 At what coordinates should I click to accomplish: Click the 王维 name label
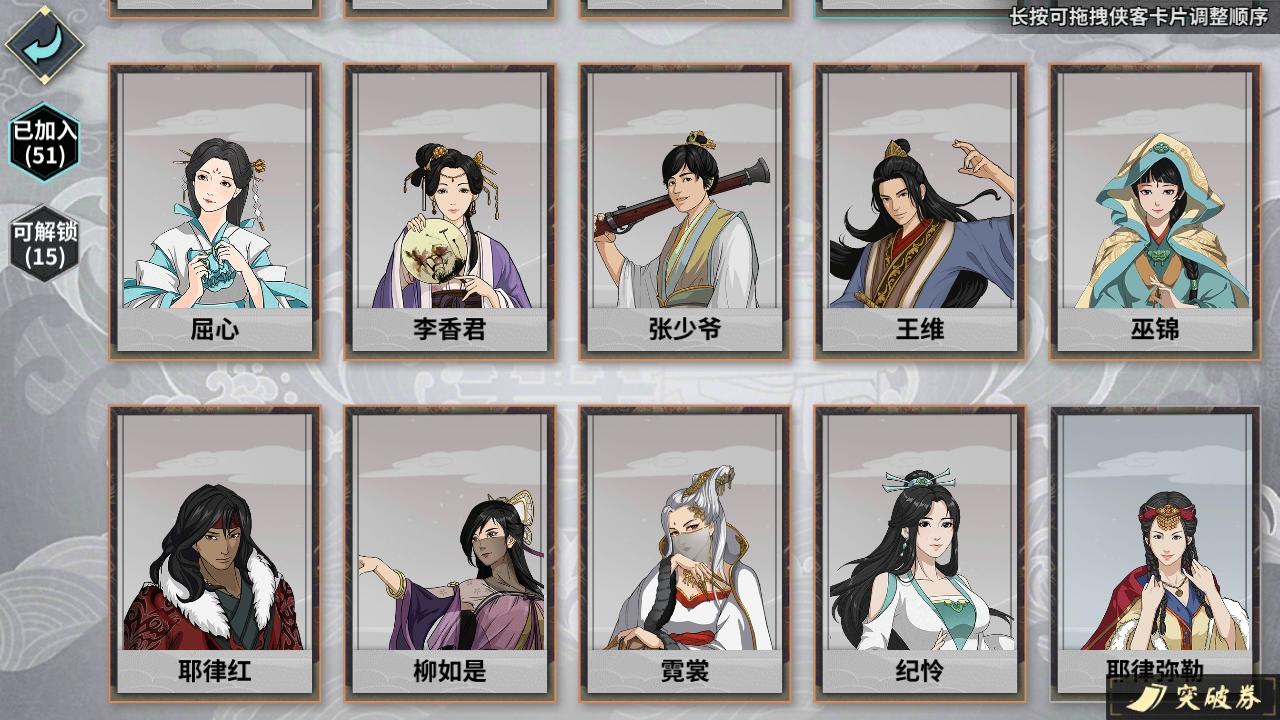click(x=920, y=329)
